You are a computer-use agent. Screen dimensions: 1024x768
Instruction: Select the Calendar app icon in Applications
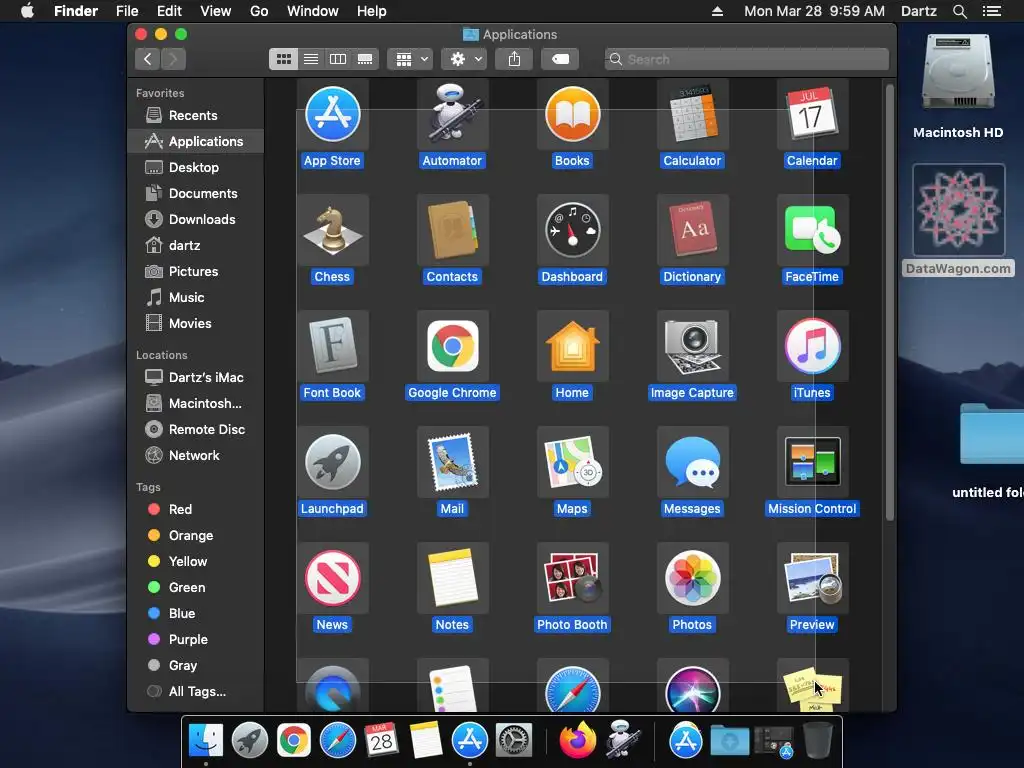coord(812,114)
